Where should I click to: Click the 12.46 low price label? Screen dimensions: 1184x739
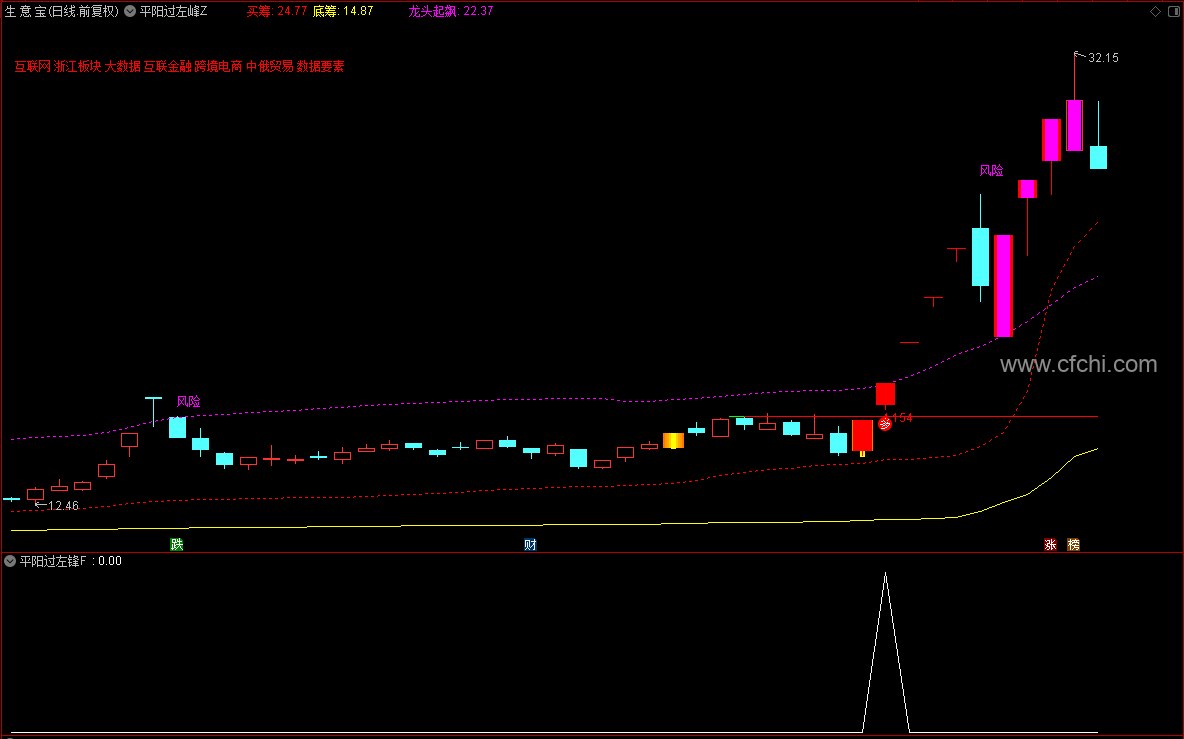pos(63,506)
